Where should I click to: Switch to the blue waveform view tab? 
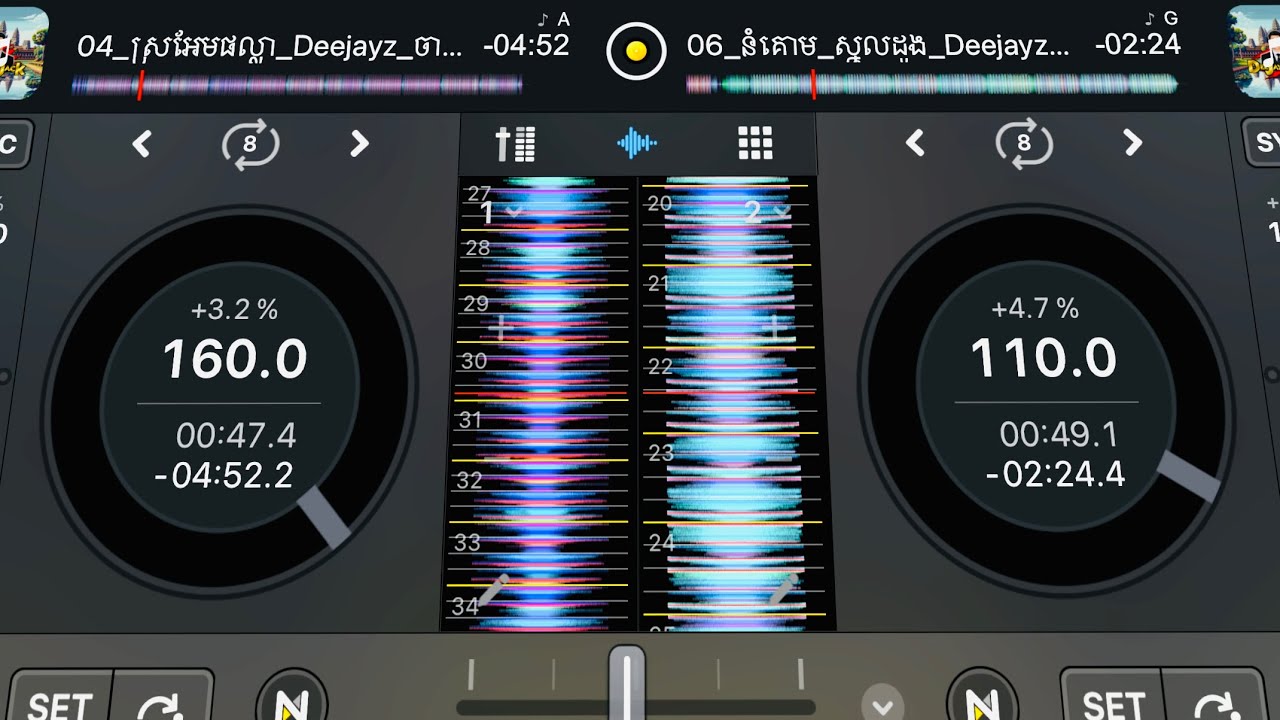click(x=637, y=144)
